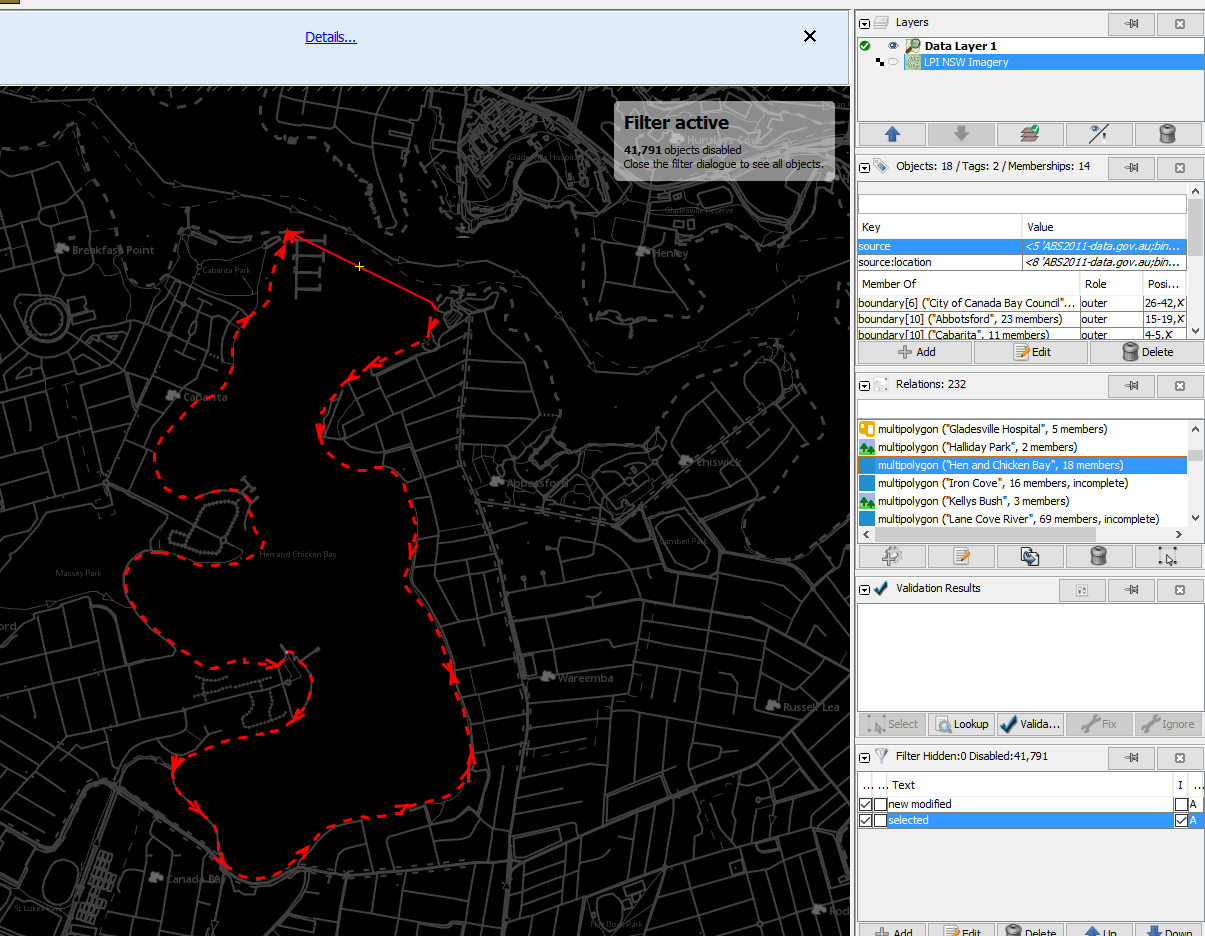1205x936 pixels.
Task: Select the source:location tag row
Action: tap(1022, 262)
